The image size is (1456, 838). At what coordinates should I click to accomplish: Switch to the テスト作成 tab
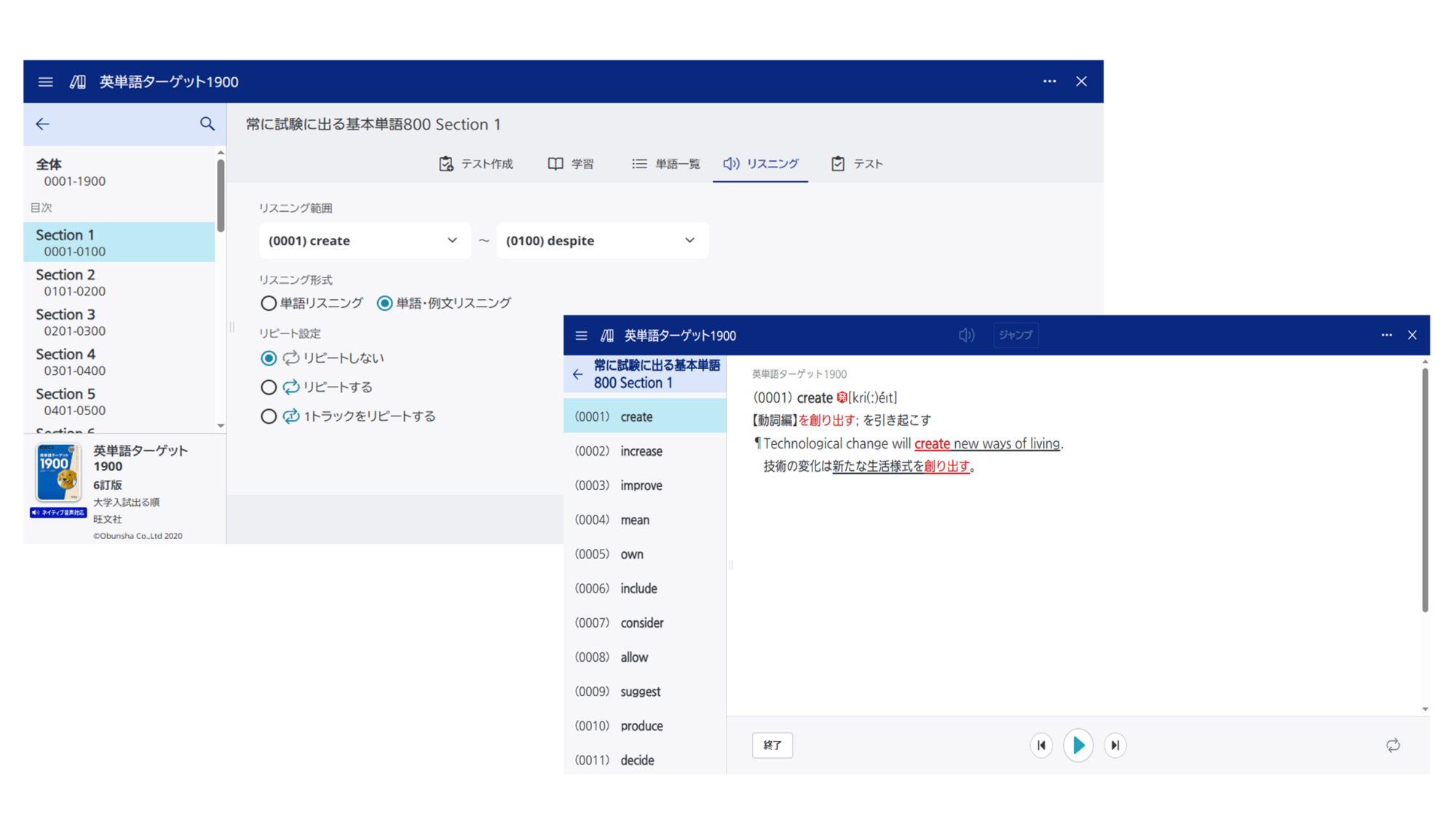point(476,164)
